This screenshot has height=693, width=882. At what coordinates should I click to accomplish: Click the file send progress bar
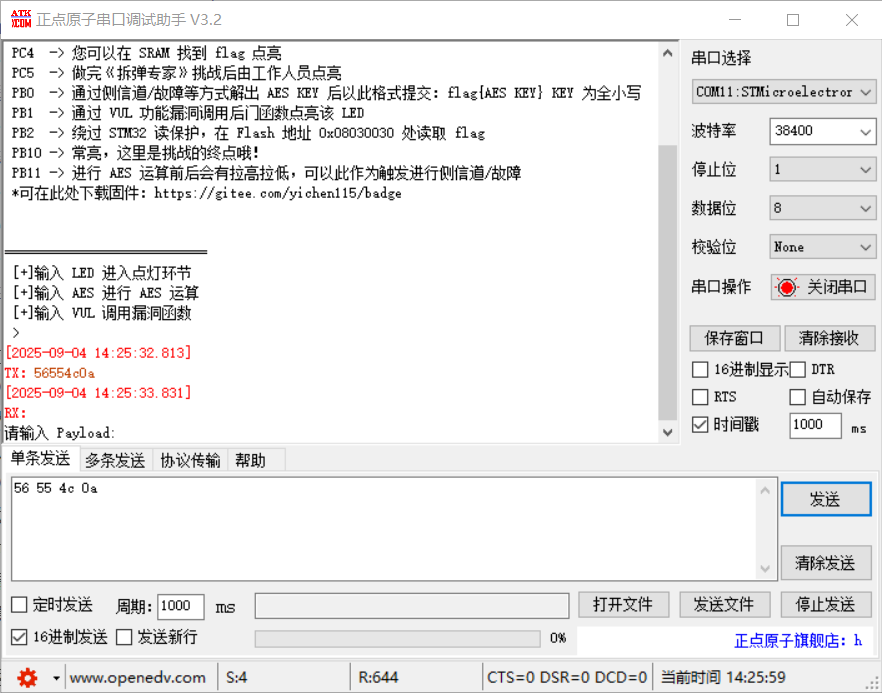(x=398, y=638)
